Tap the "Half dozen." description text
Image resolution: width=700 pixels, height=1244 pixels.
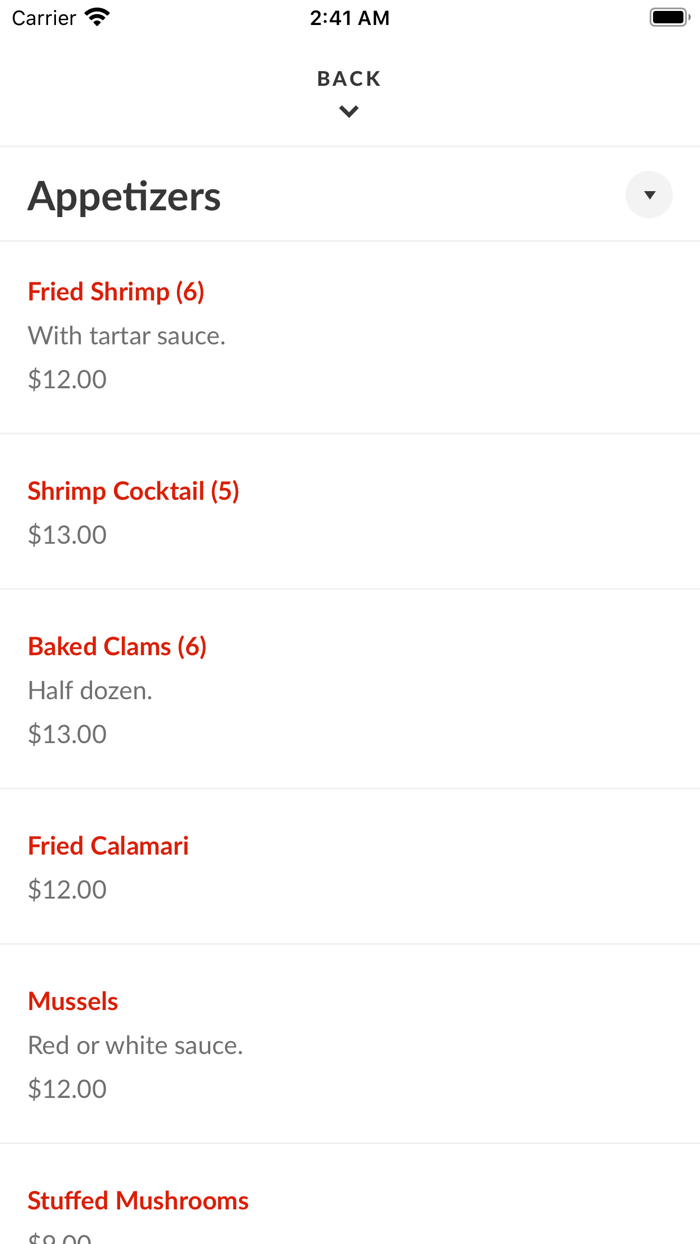pos(90,690)
